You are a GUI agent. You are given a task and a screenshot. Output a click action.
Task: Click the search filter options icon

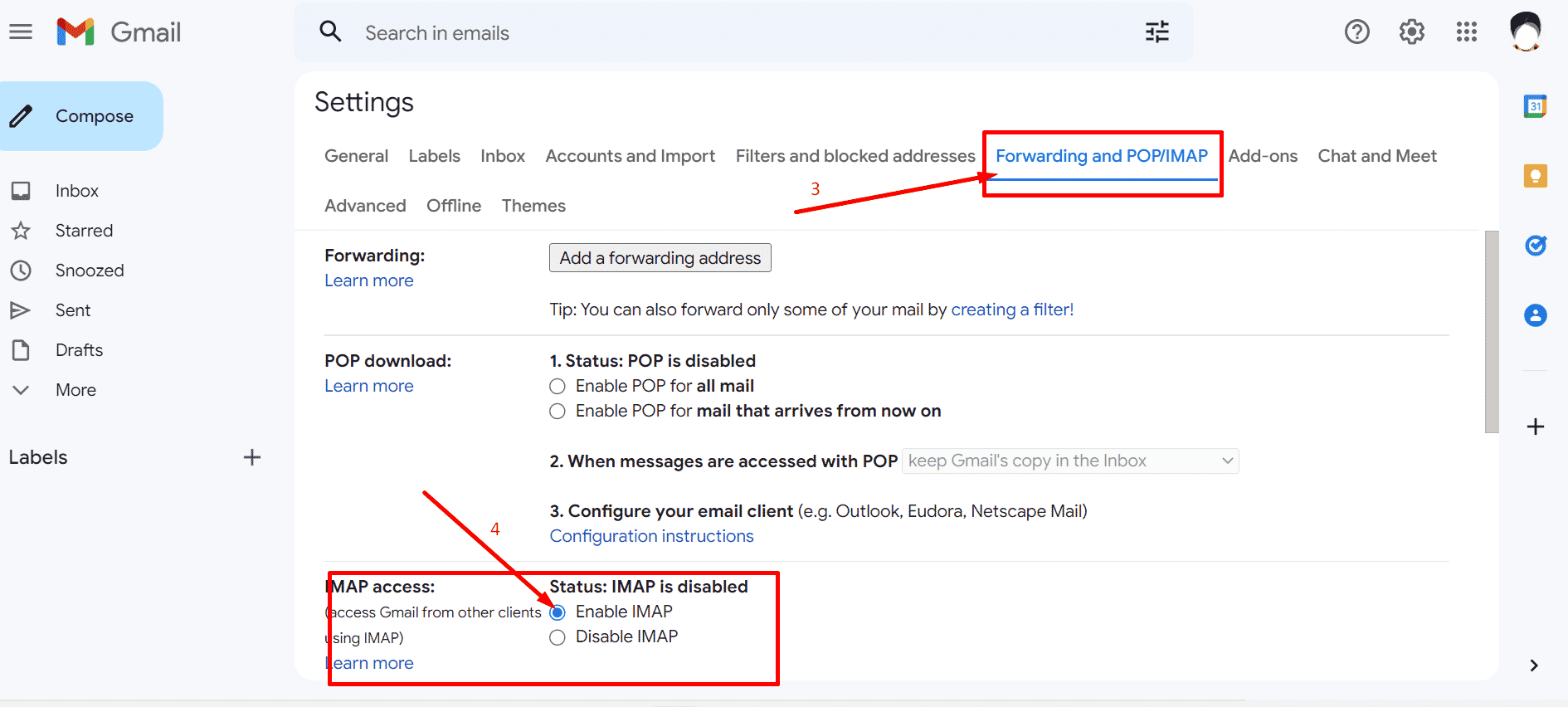(1157, 32)
